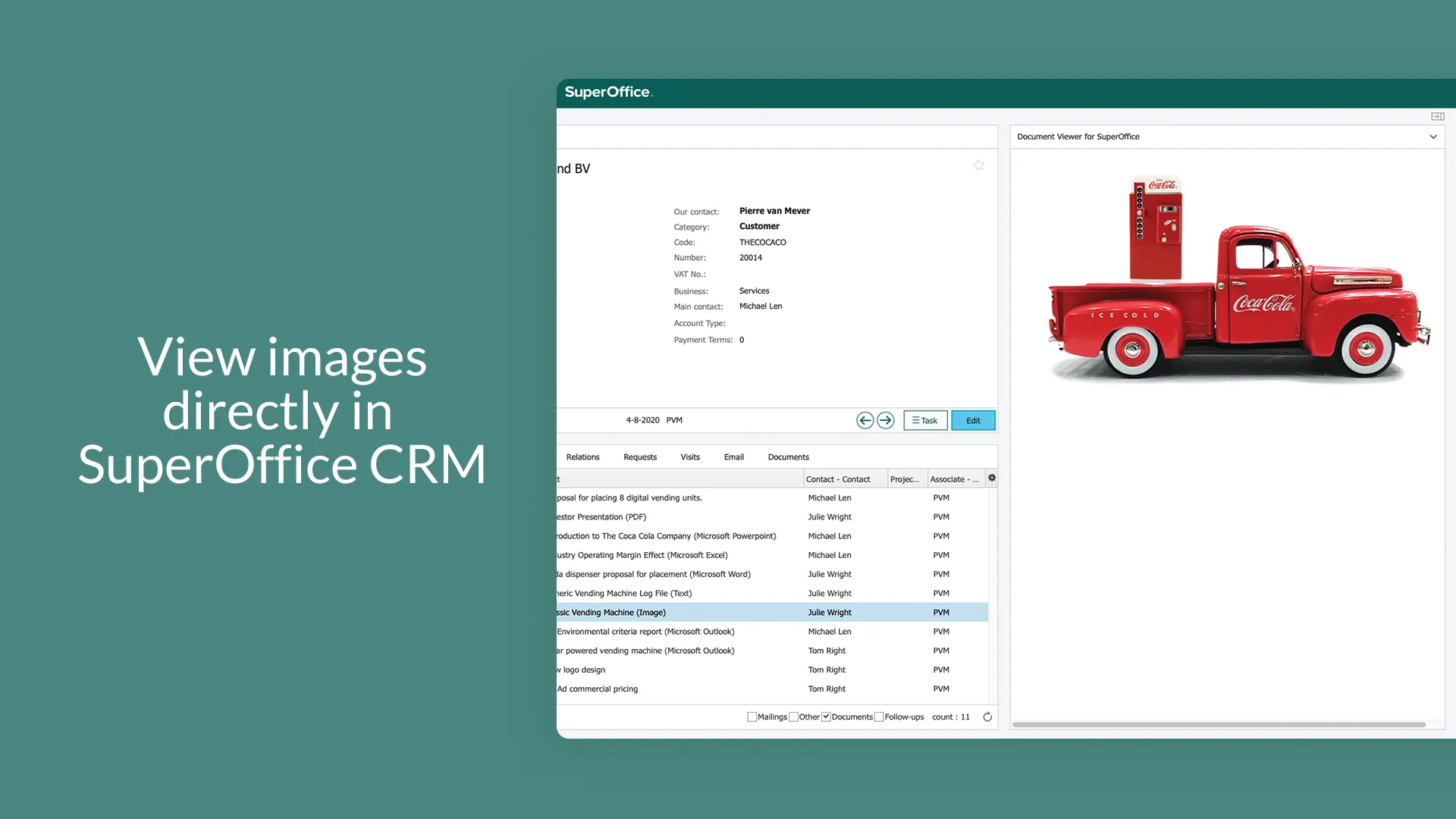Open the Requests tab

pos(639,457)
